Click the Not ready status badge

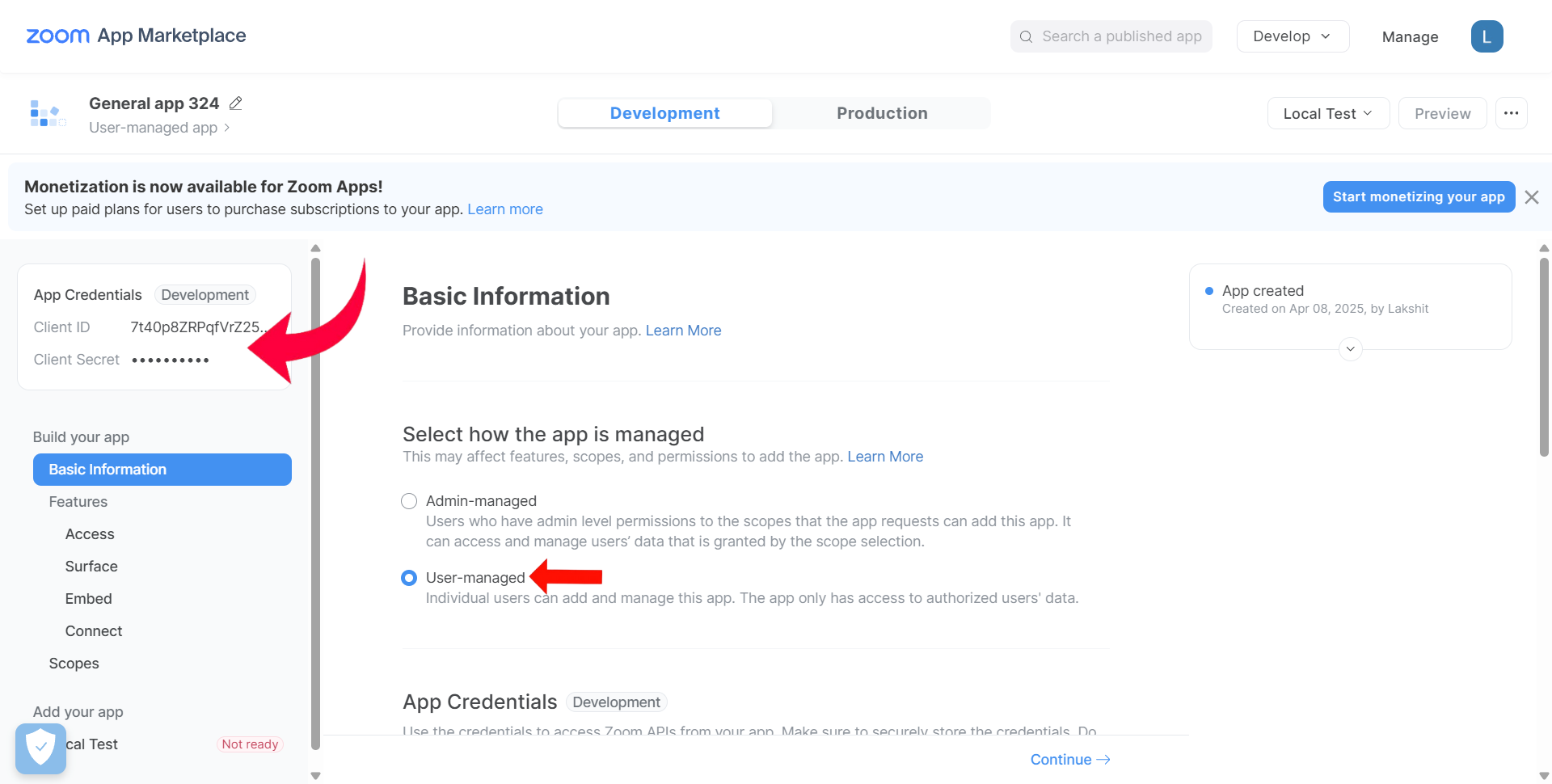click(250, 744)
